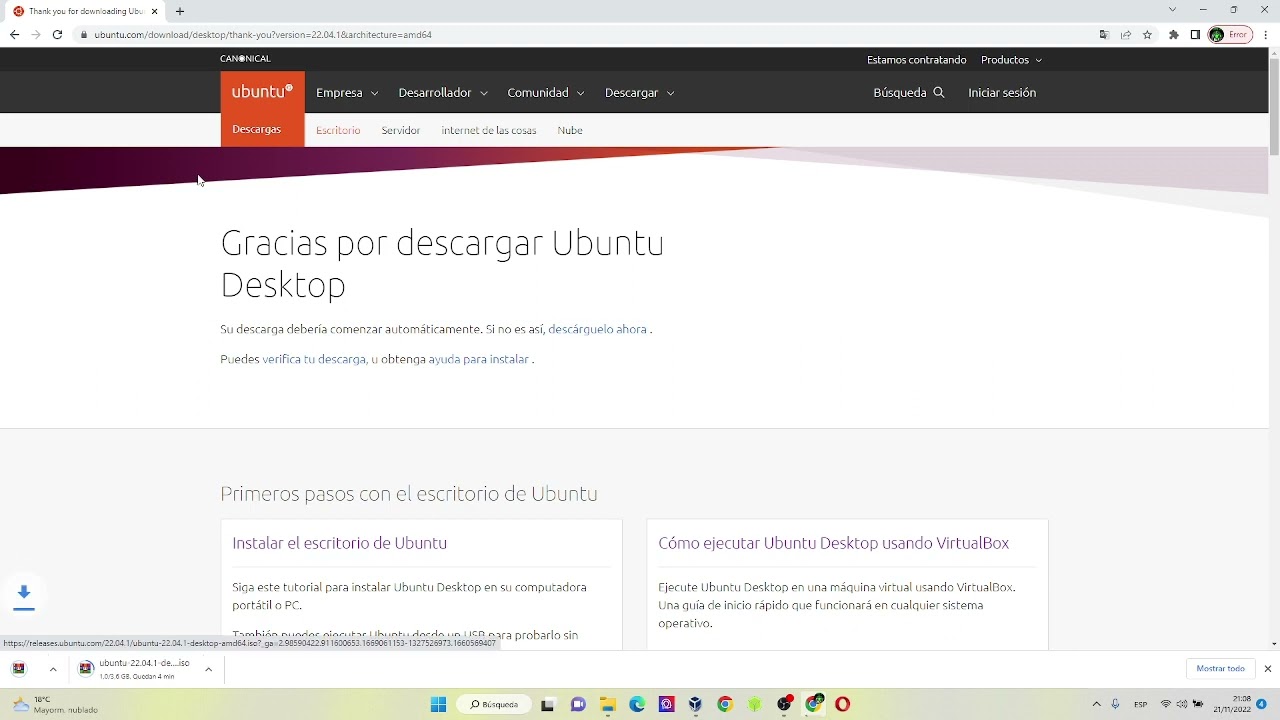1280x720 pixels.
Task: Expand the Productos dropdown
Action: coord(1011,60)
